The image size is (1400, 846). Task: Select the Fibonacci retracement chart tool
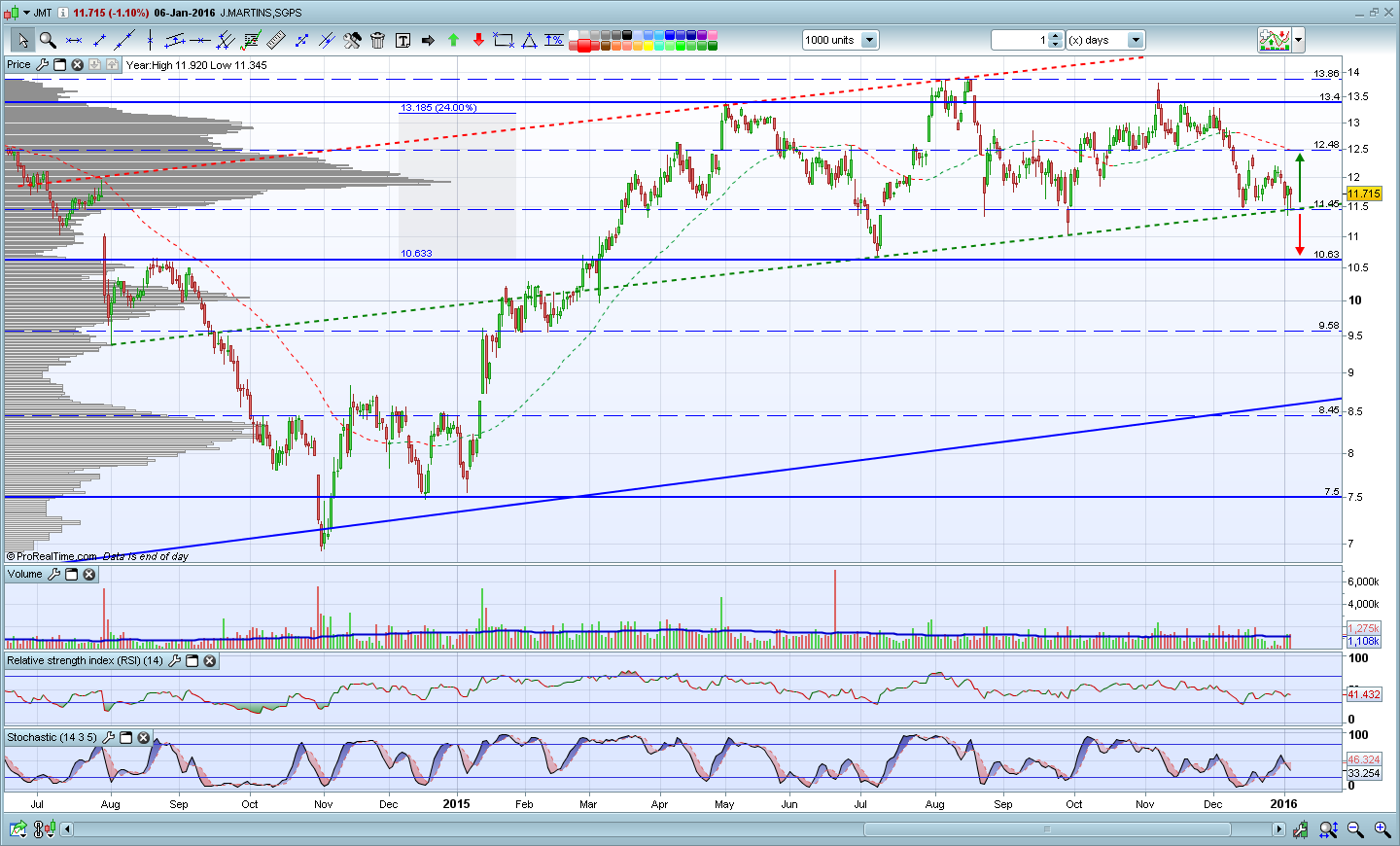tap(251, 40)
